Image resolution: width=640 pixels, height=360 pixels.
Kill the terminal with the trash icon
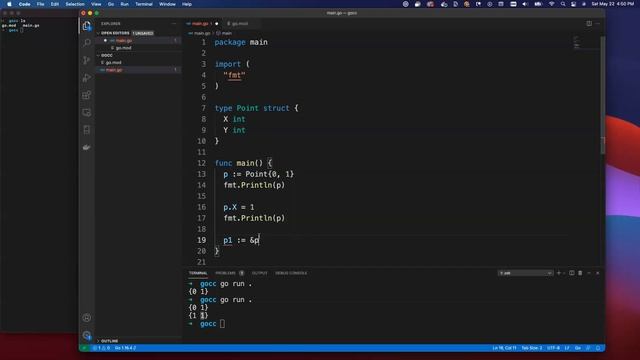[580, 273]
